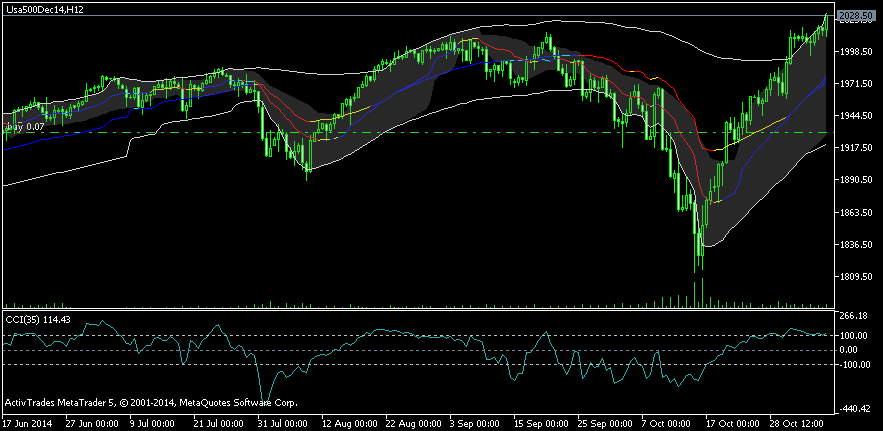Click CCI scale level 0.00
Image resolution: width=883 pixels, height=431 pixels.
[x=849, y=350]
